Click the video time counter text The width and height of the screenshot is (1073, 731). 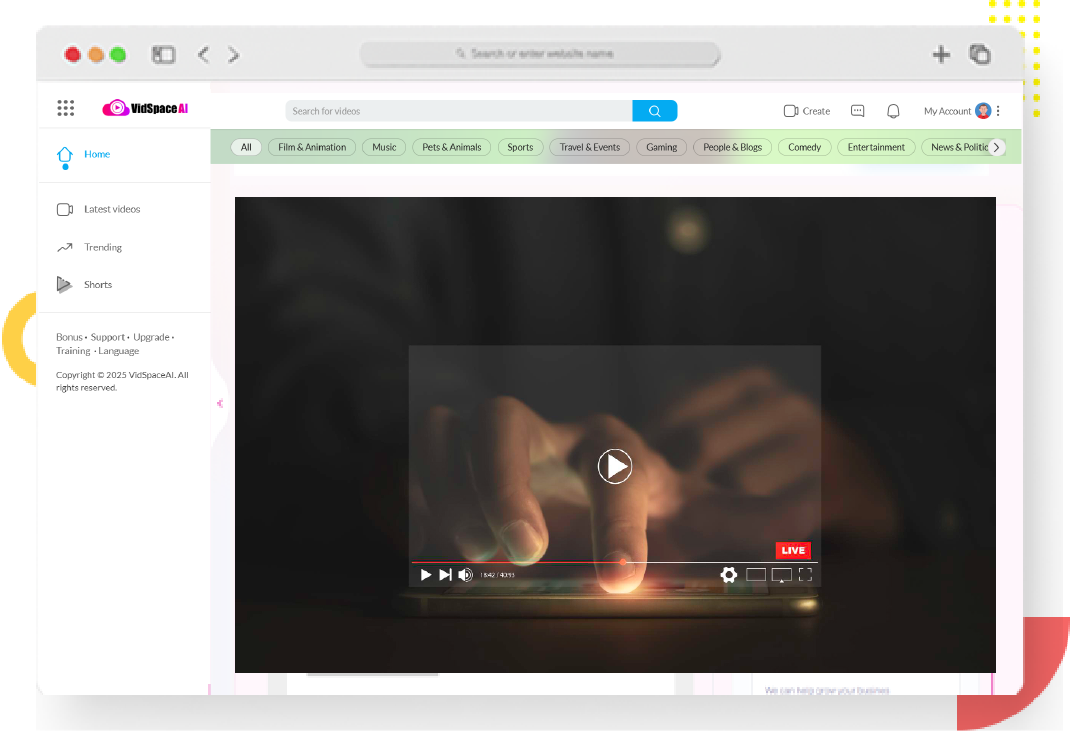point(497,575)
